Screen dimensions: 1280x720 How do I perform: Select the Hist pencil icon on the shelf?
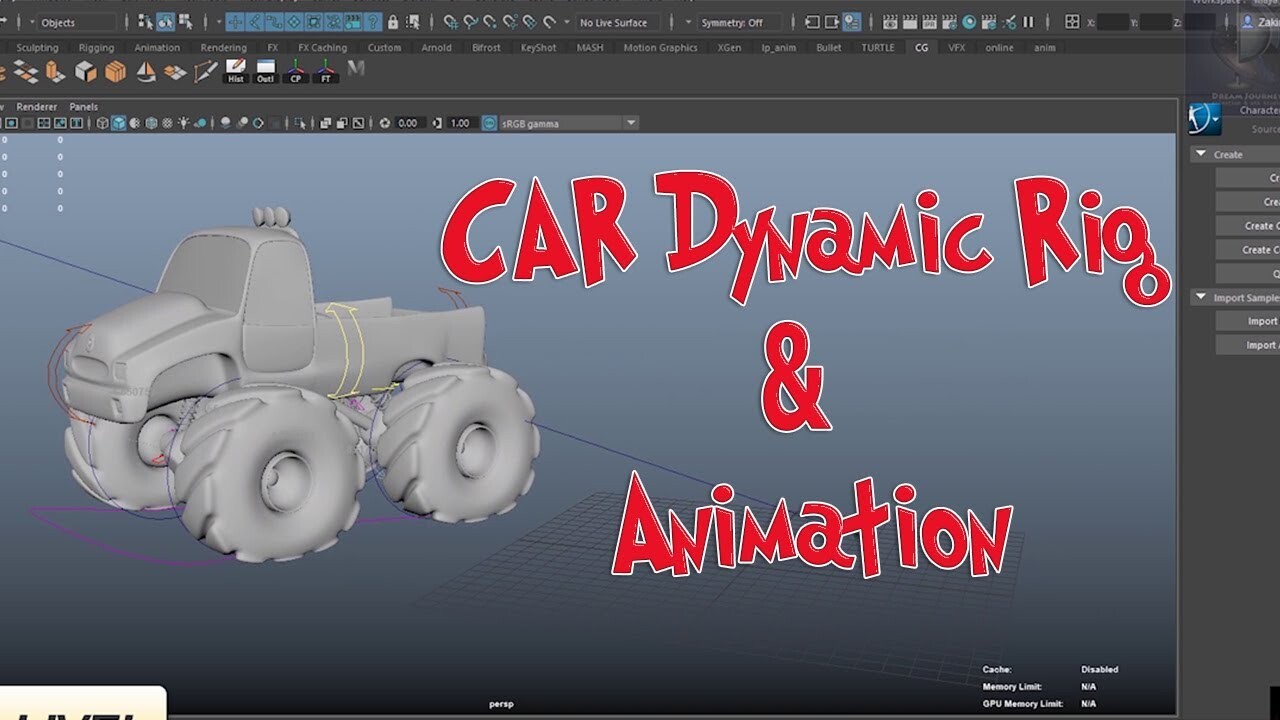pyautogui.click(x=235, y=66)
